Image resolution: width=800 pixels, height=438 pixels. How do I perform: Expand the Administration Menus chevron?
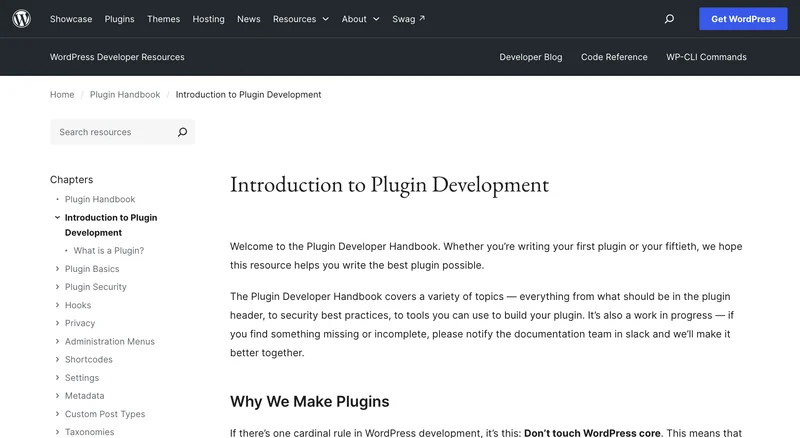57,341
